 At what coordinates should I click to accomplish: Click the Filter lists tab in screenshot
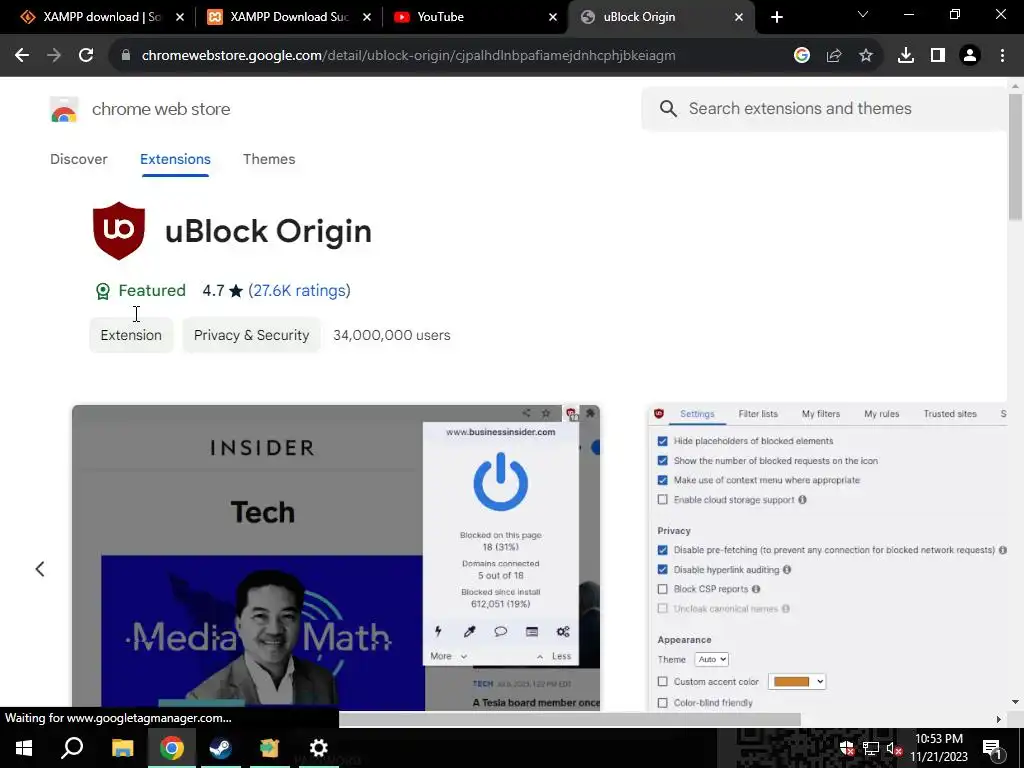coord(758,414)
